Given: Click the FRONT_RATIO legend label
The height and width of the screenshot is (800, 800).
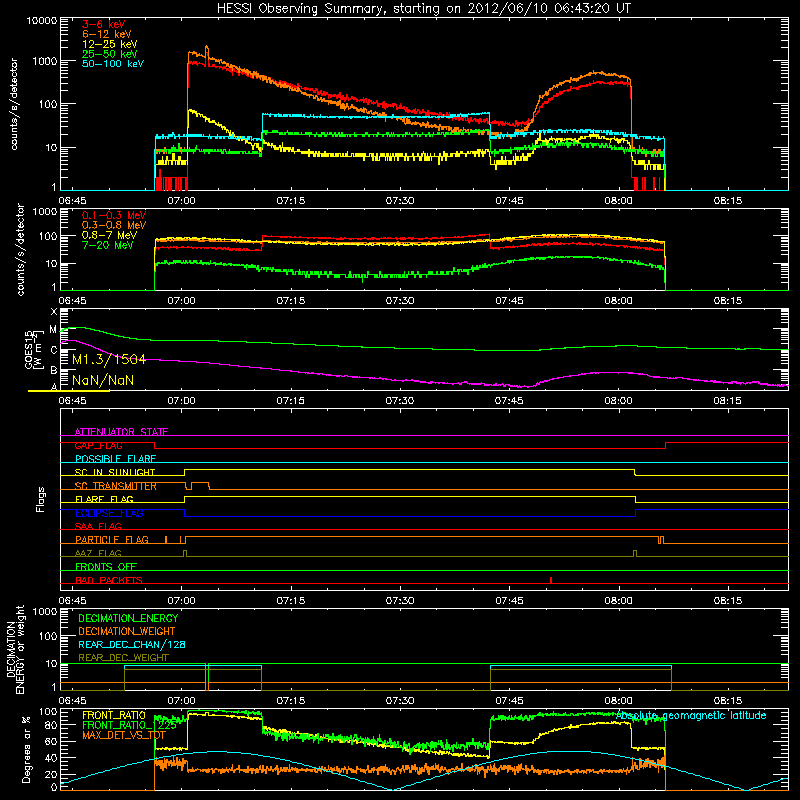Looking at the screenshot, I should [114, 715].
